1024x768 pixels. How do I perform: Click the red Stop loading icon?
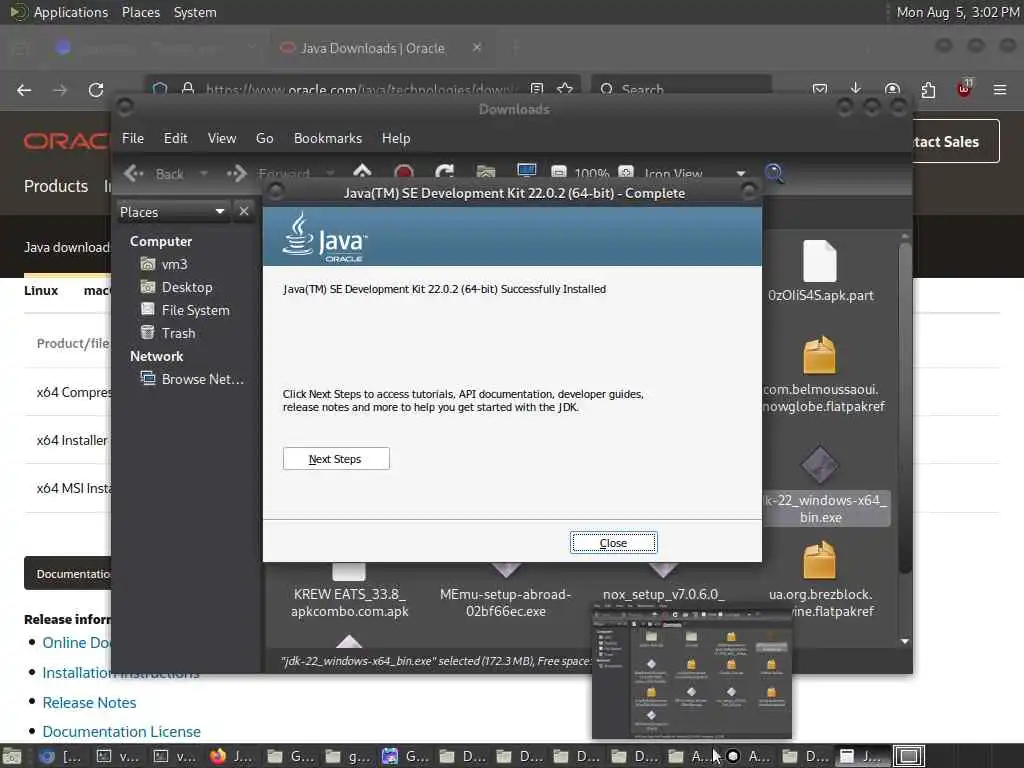(404, 172)
